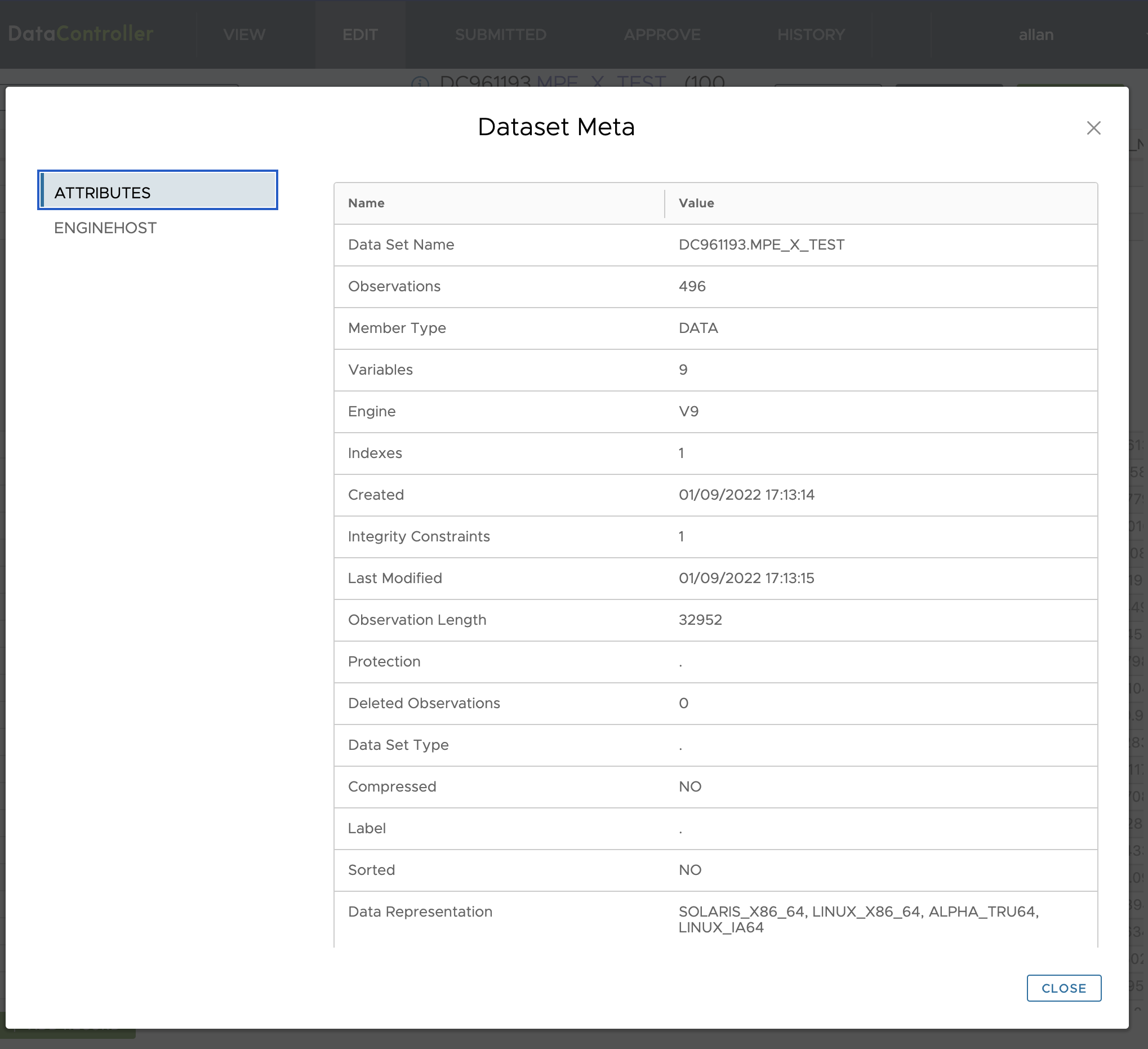Click the Name column header

click(366, 203)
